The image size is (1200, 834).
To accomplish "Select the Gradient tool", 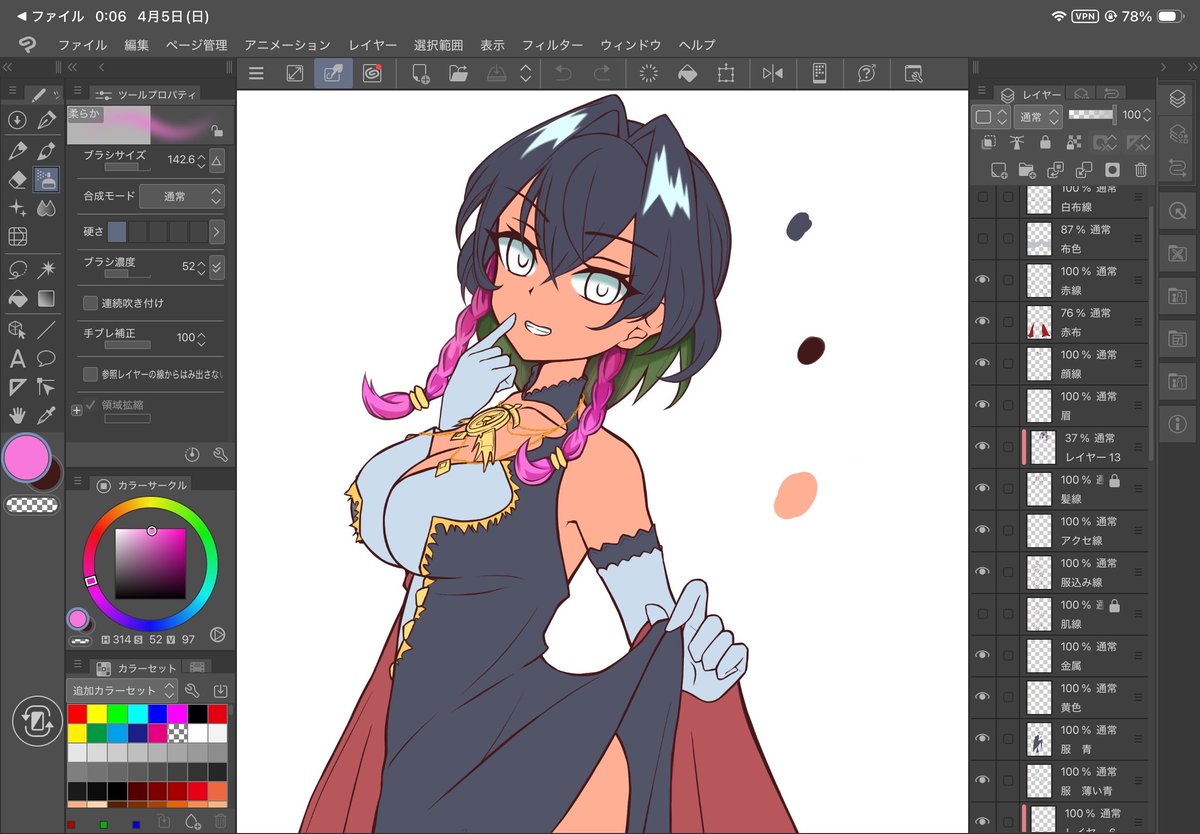I will tap(46, 298).
